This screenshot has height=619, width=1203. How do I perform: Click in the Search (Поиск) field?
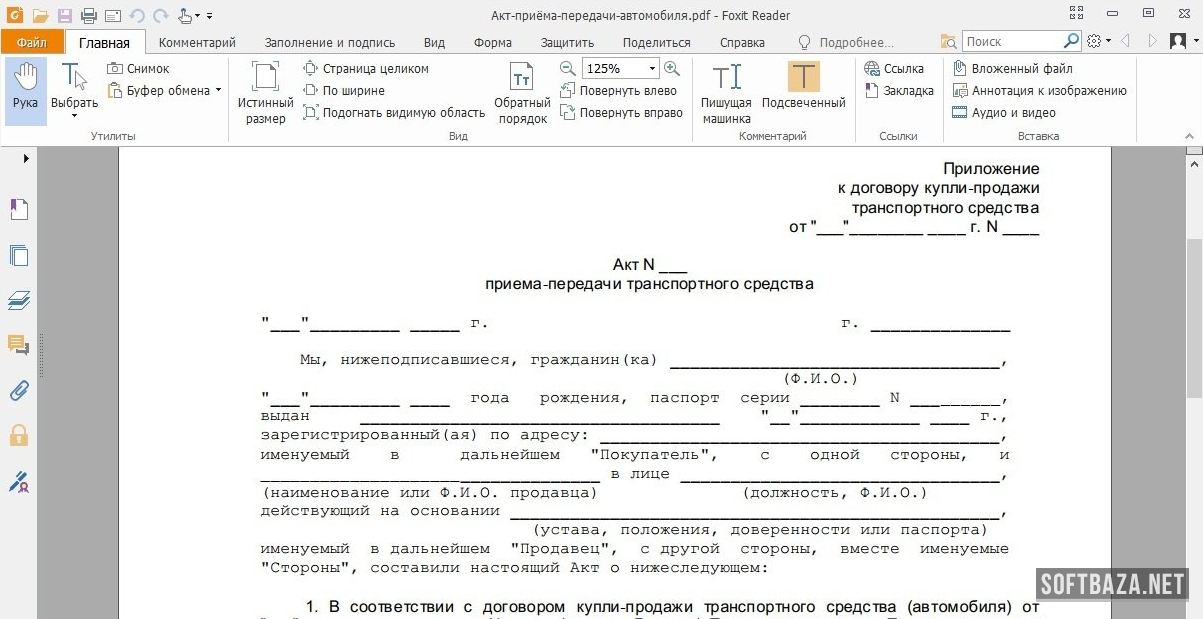tap(1010, 42)
